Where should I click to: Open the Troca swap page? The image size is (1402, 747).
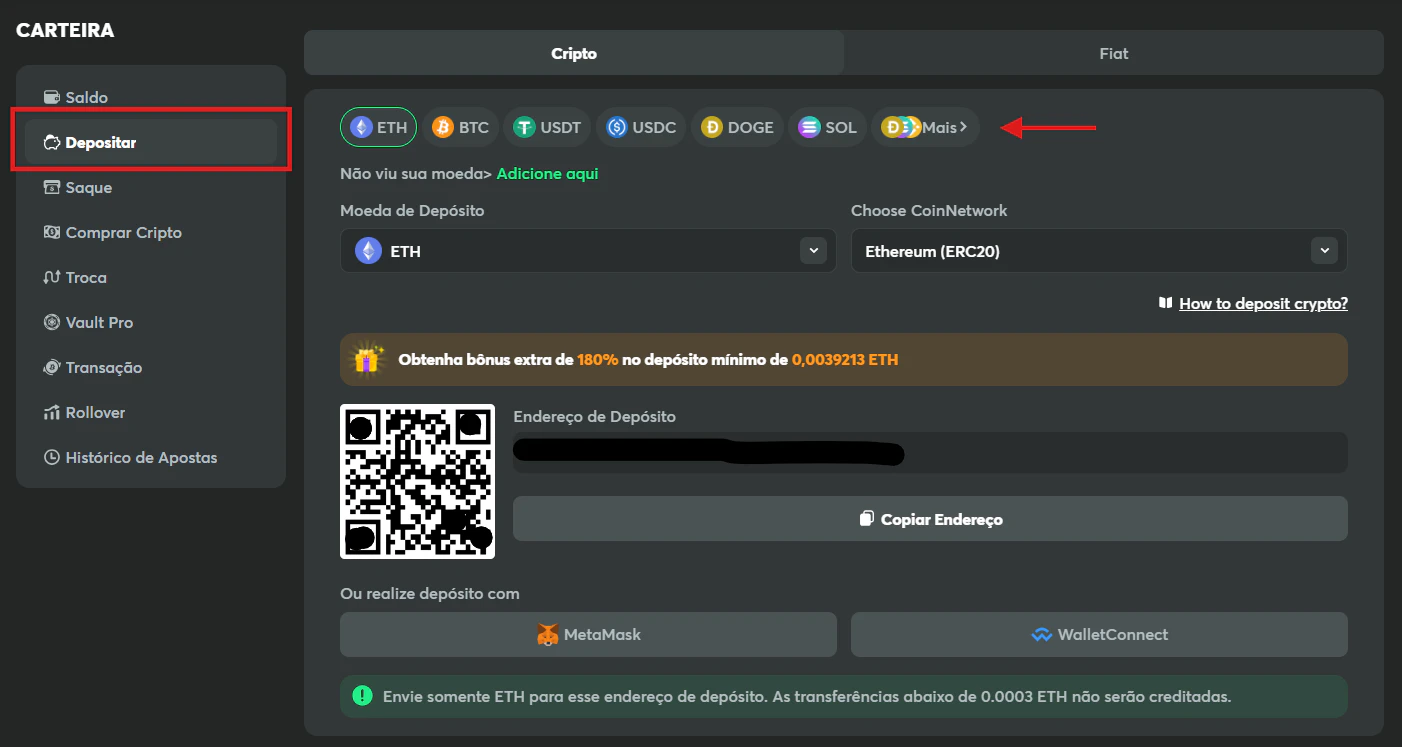point(151,277)
